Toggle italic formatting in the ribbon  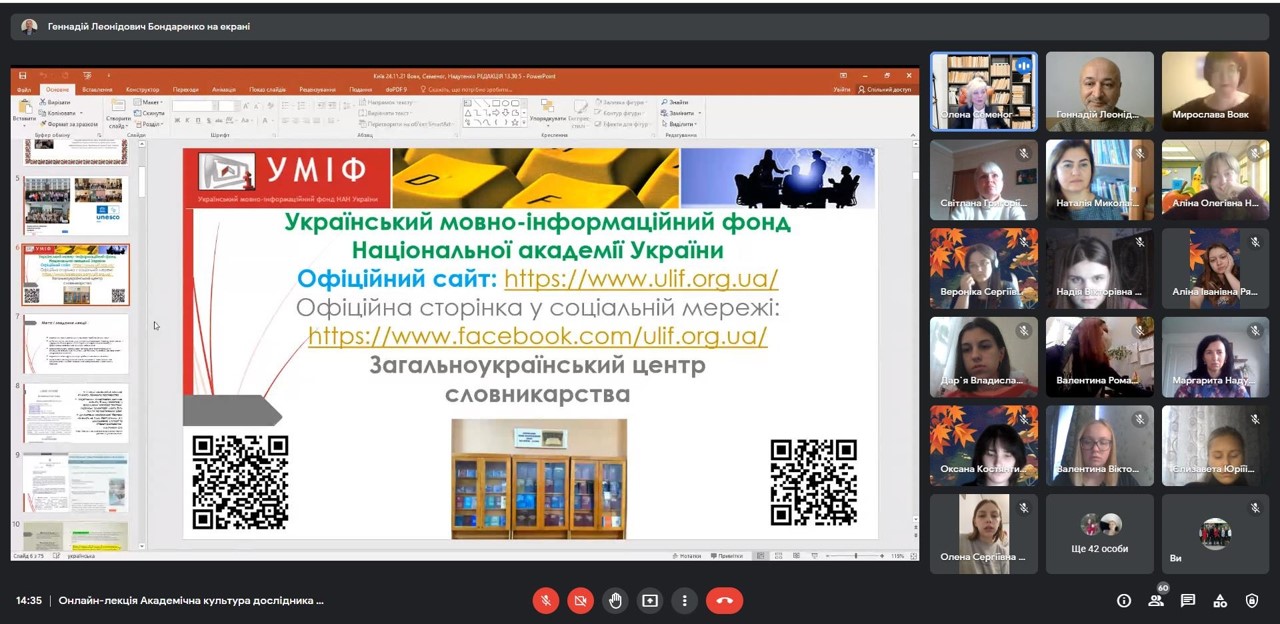187,120
